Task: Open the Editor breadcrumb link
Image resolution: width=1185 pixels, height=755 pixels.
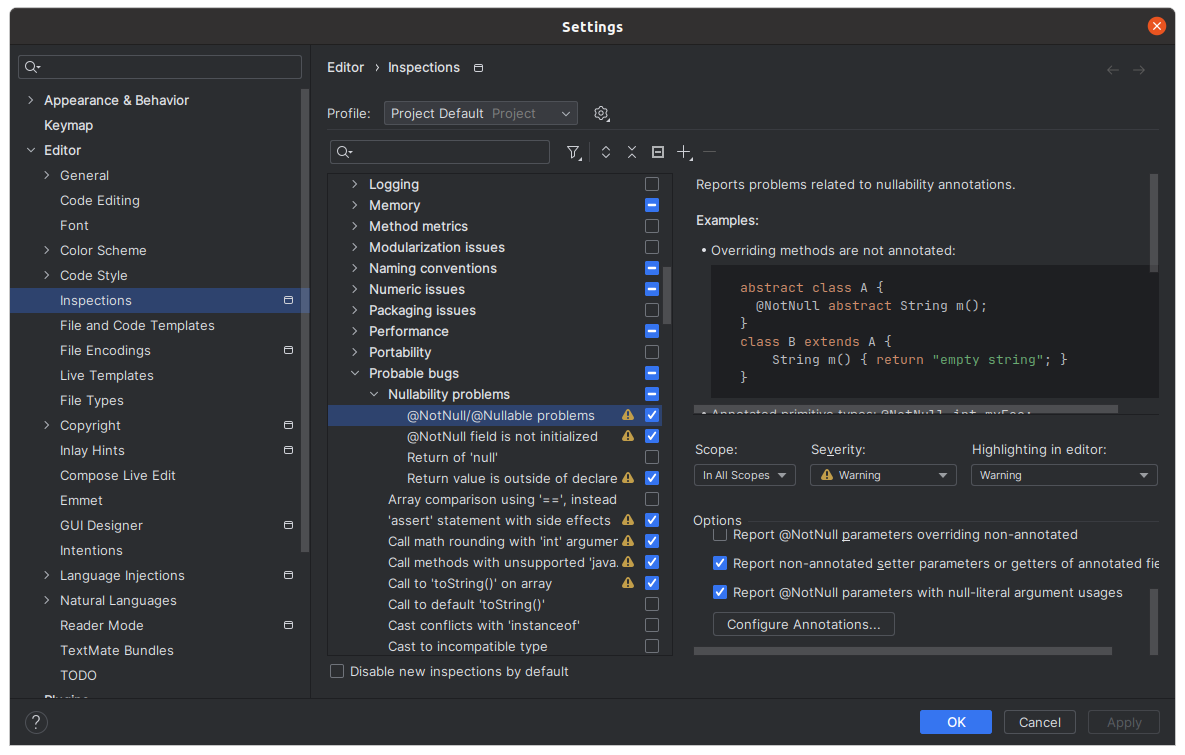Action: 345,67
